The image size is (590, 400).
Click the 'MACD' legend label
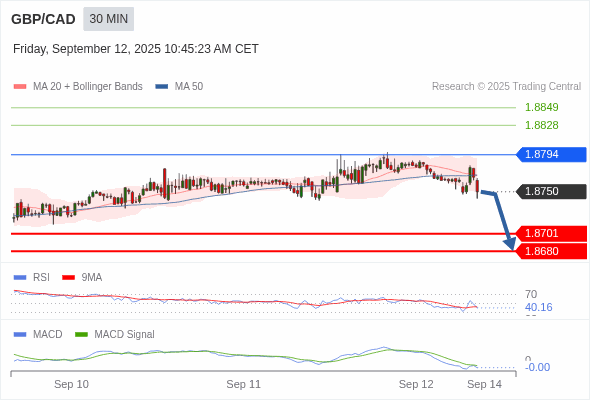pos(47,335)
